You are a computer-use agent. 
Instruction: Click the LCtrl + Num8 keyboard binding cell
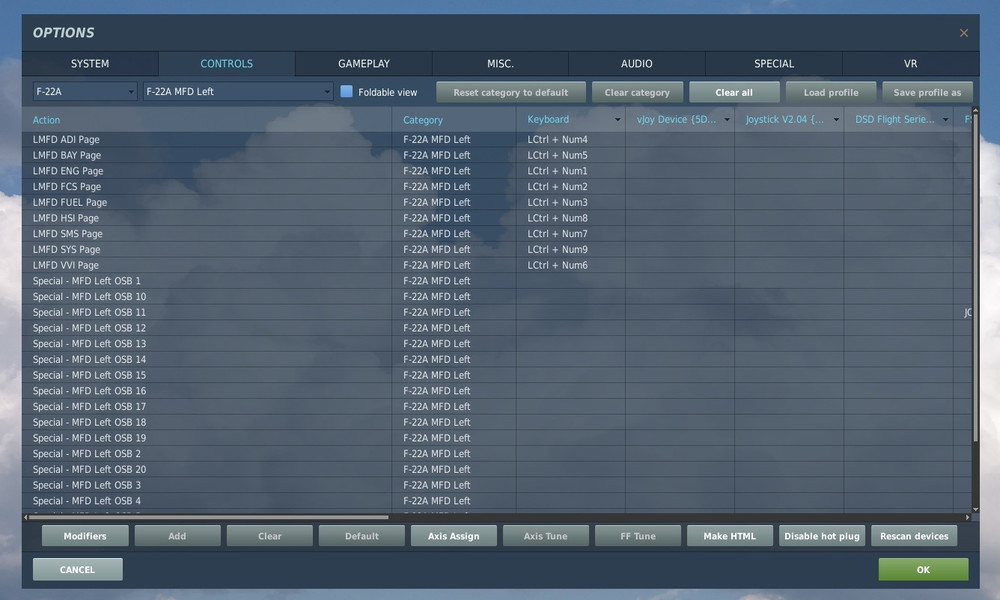570,218
